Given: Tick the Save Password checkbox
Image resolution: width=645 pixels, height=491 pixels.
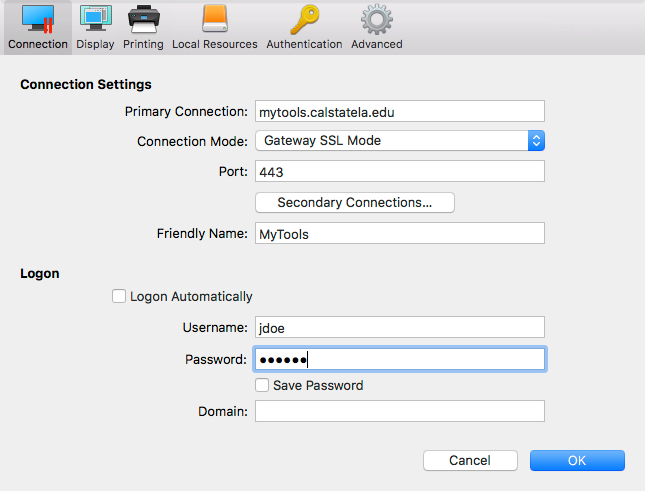Looking at the screenshot, I should (x=262, y=385).
